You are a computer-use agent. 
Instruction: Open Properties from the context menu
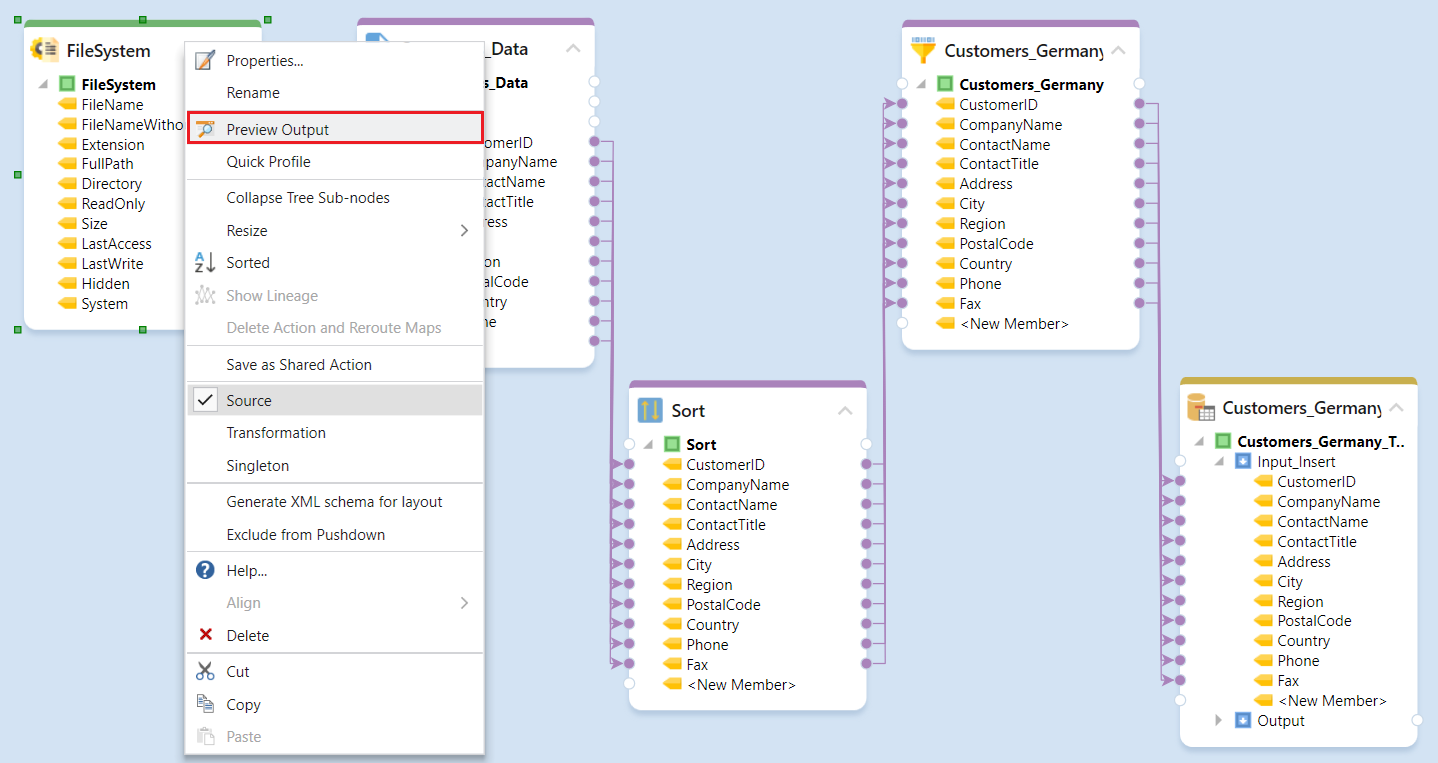coord(265,61)
